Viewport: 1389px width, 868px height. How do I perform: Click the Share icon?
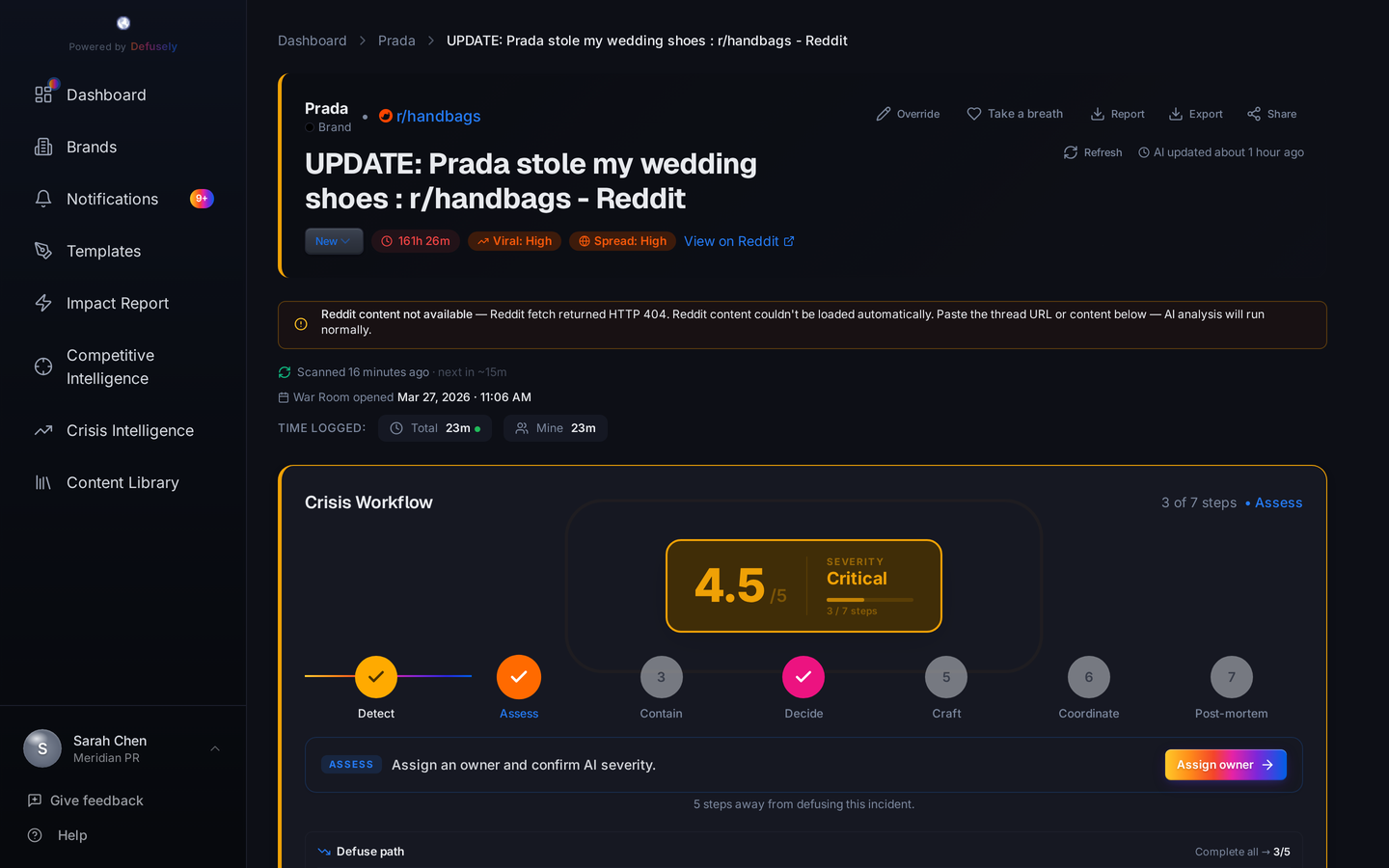coord(1254,114)
